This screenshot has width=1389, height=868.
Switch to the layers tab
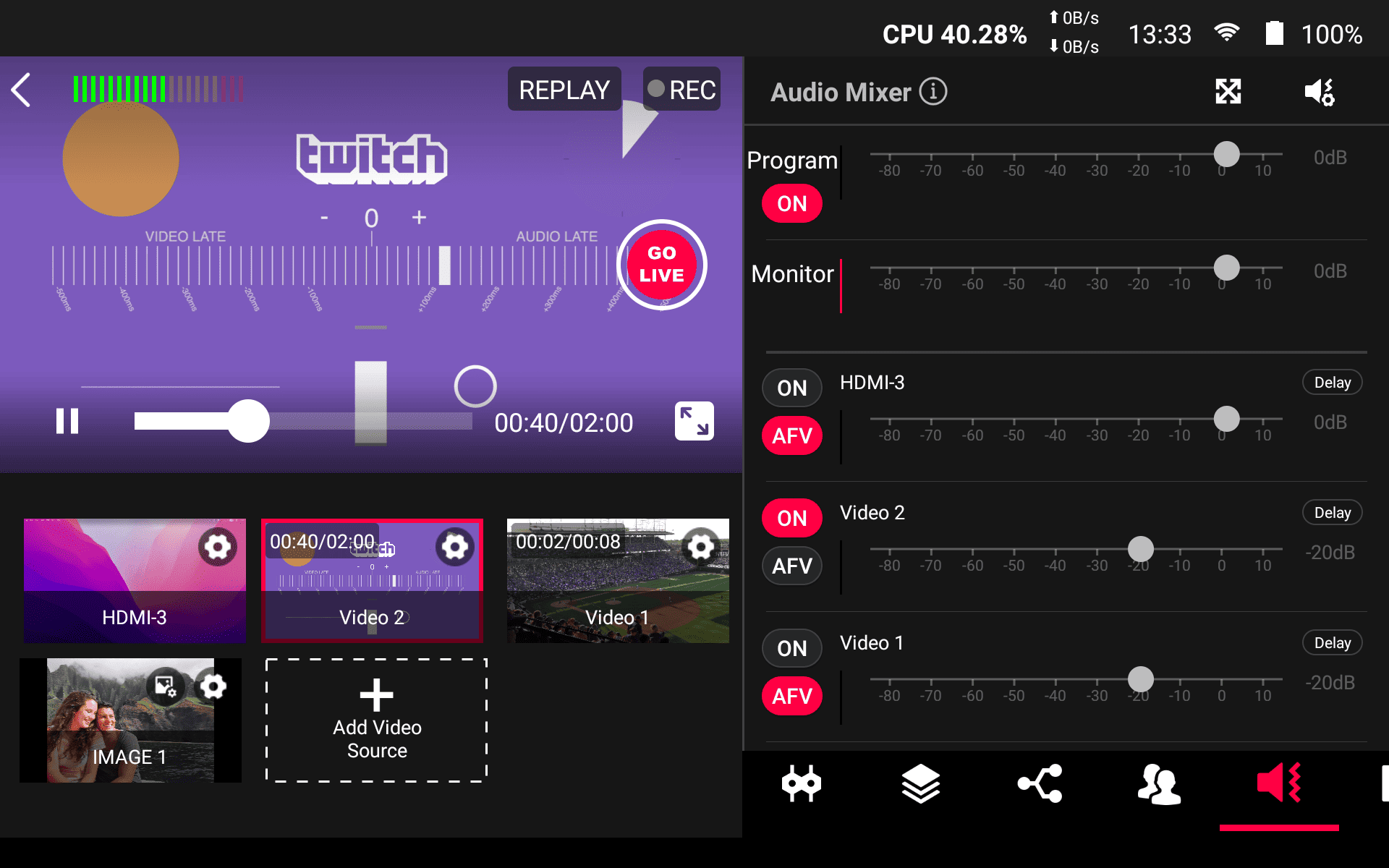[x=920, y=784]
